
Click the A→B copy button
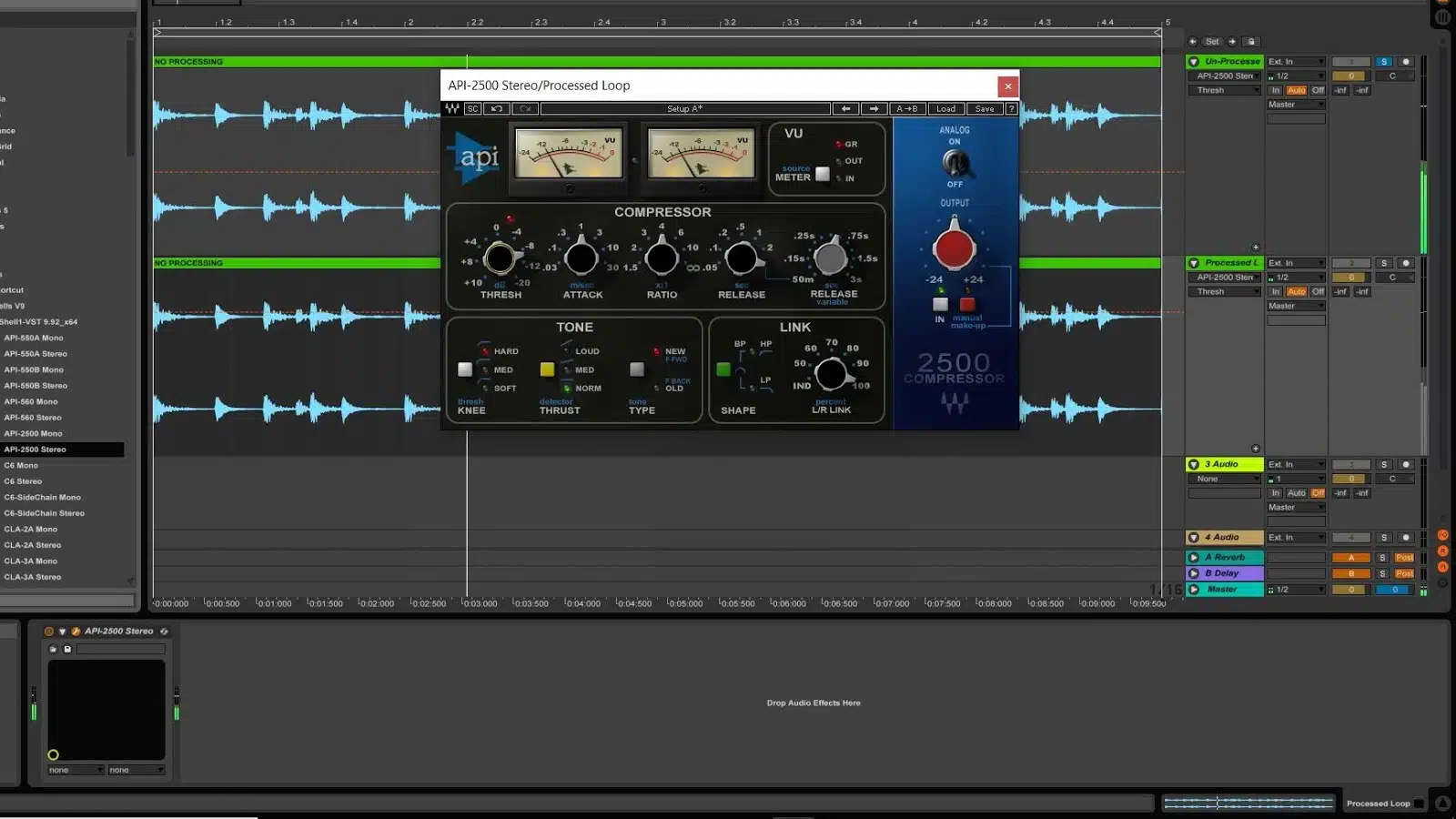coord(907,108)
